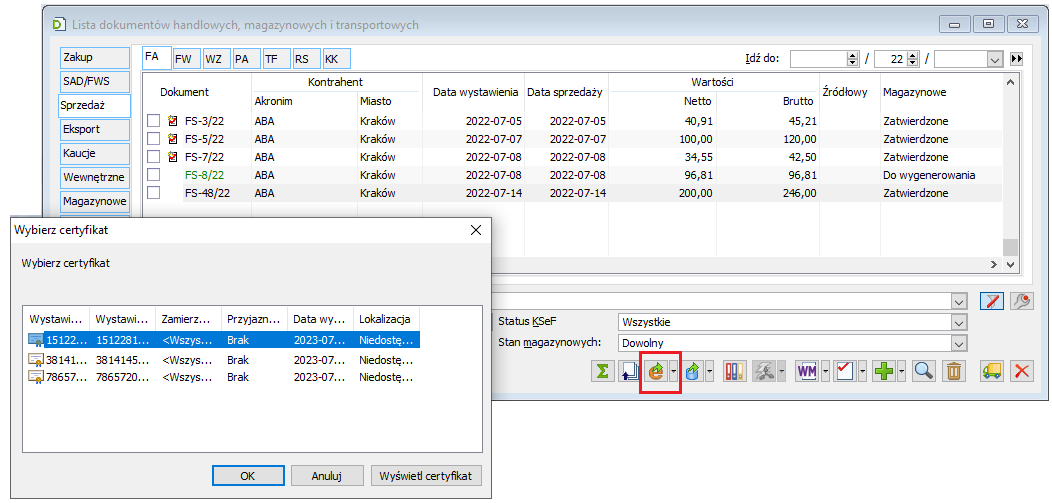Open the Eksport side tab
Screen dimensions: 1052x503
coord(94,129)
